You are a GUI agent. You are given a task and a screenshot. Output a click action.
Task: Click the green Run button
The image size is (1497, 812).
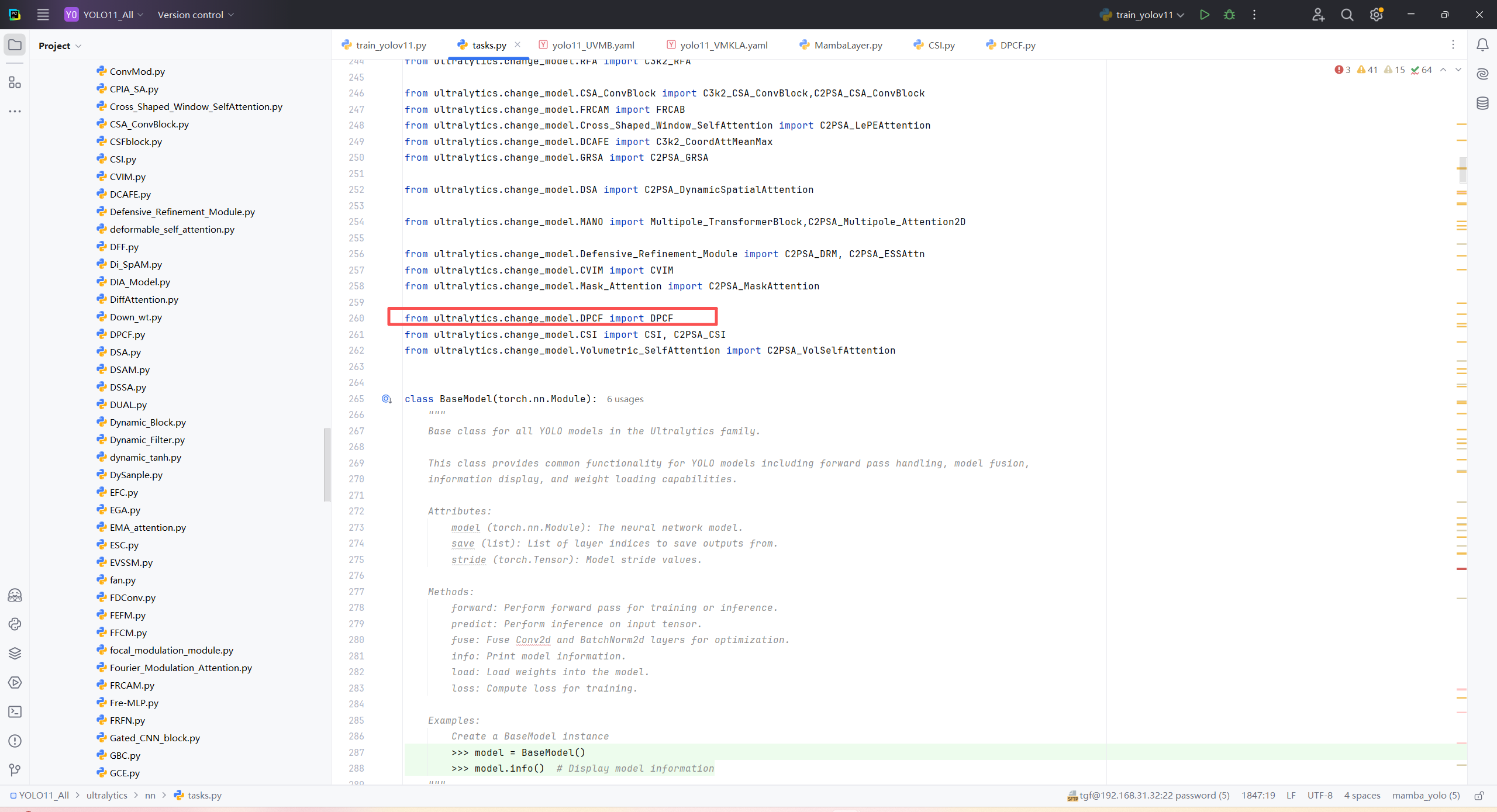(x=1204, y=15)
